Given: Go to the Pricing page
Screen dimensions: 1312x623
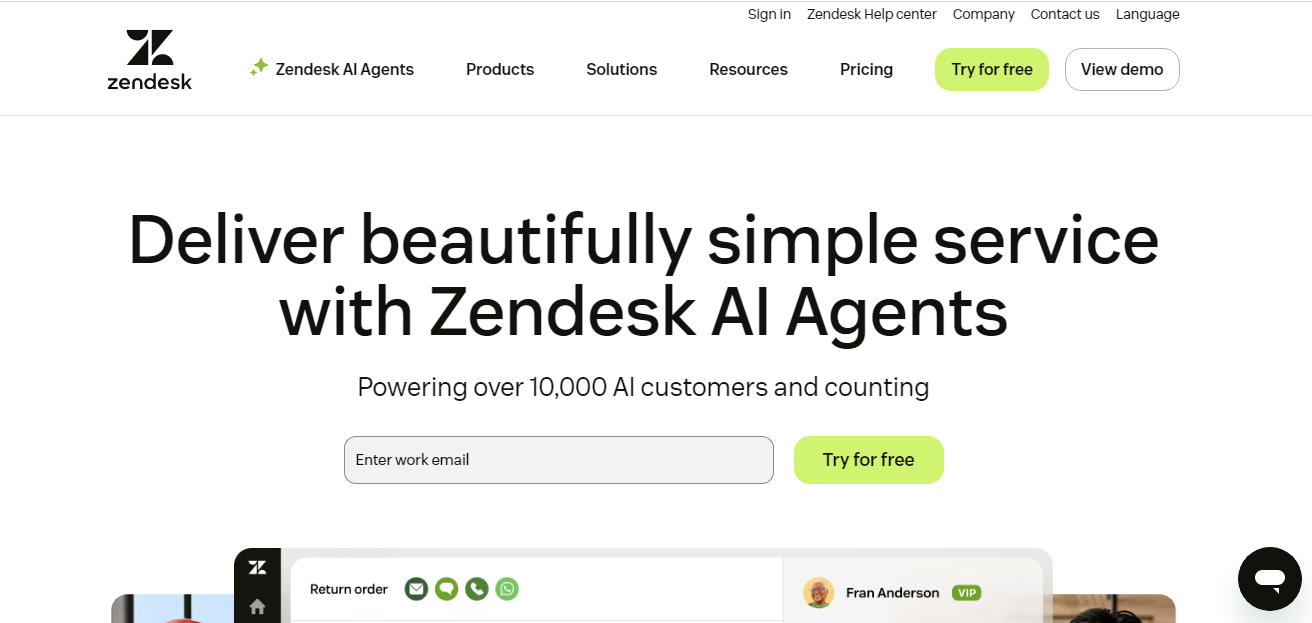Looking at the screenshot, I should click(x=866, y=70).
